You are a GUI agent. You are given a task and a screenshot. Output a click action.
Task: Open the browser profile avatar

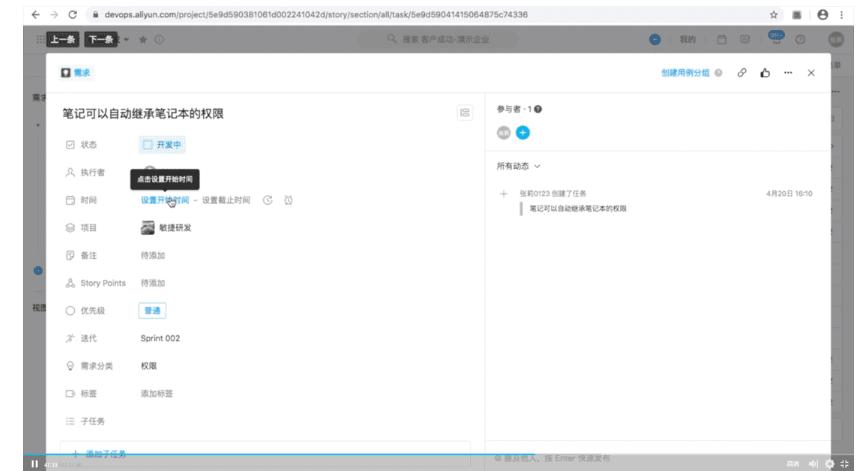pyautogui.click(x=822, y=15)
